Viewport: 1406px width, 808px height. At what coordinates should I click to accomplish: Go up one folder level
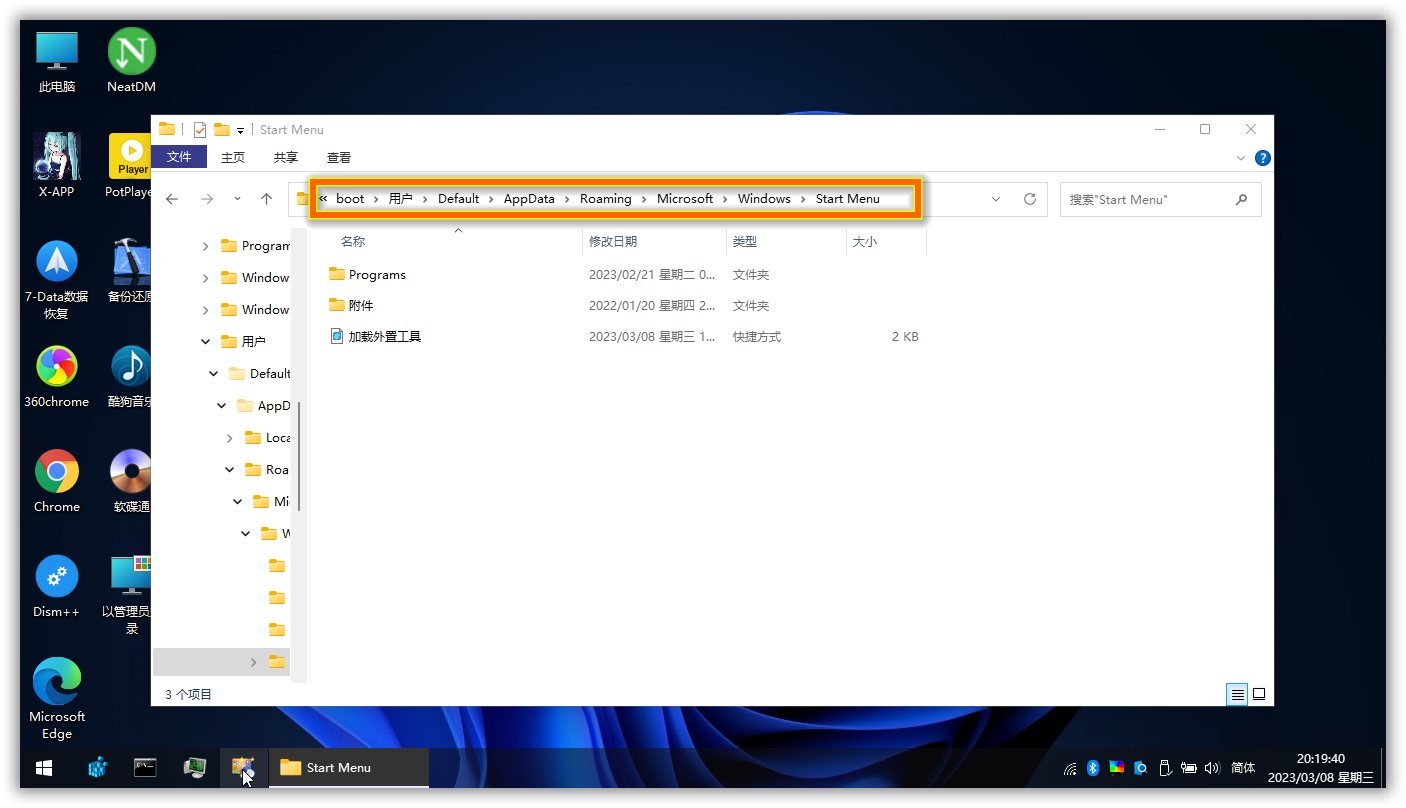pos(266,199)
